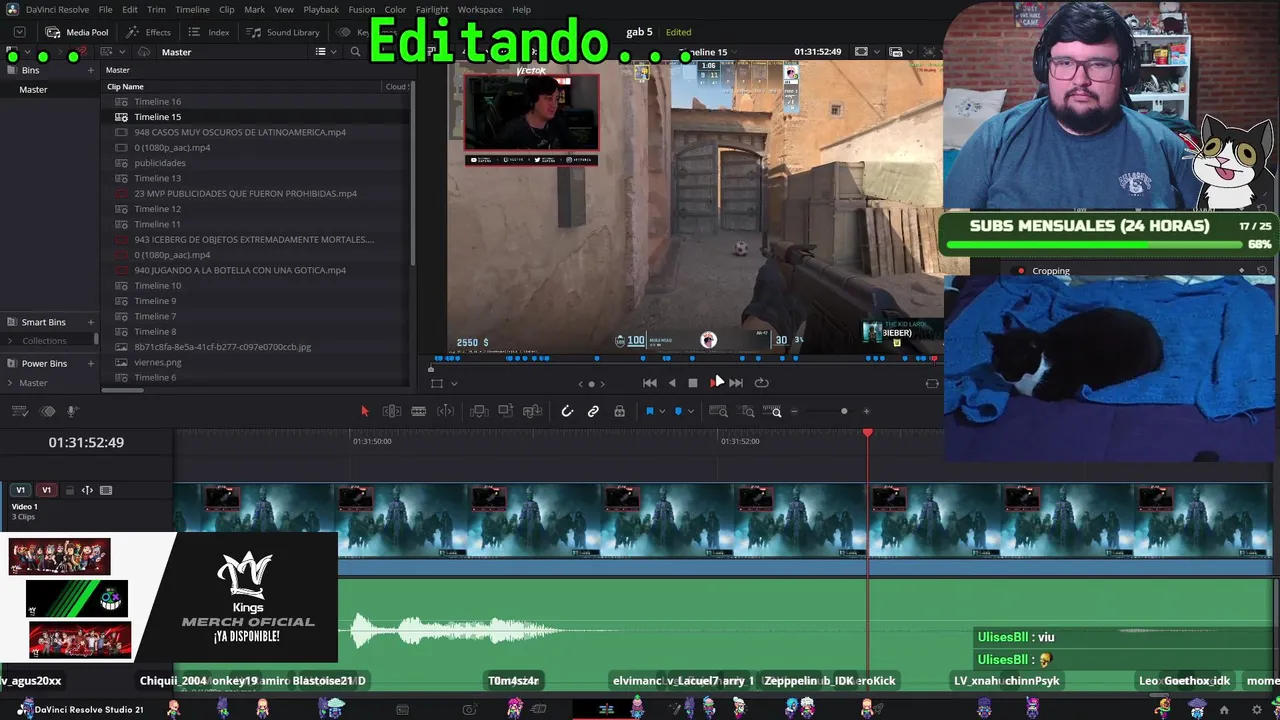1280x720 pixels.
Task: Click the Detail Zoom icon
Action: click(747, 411)
